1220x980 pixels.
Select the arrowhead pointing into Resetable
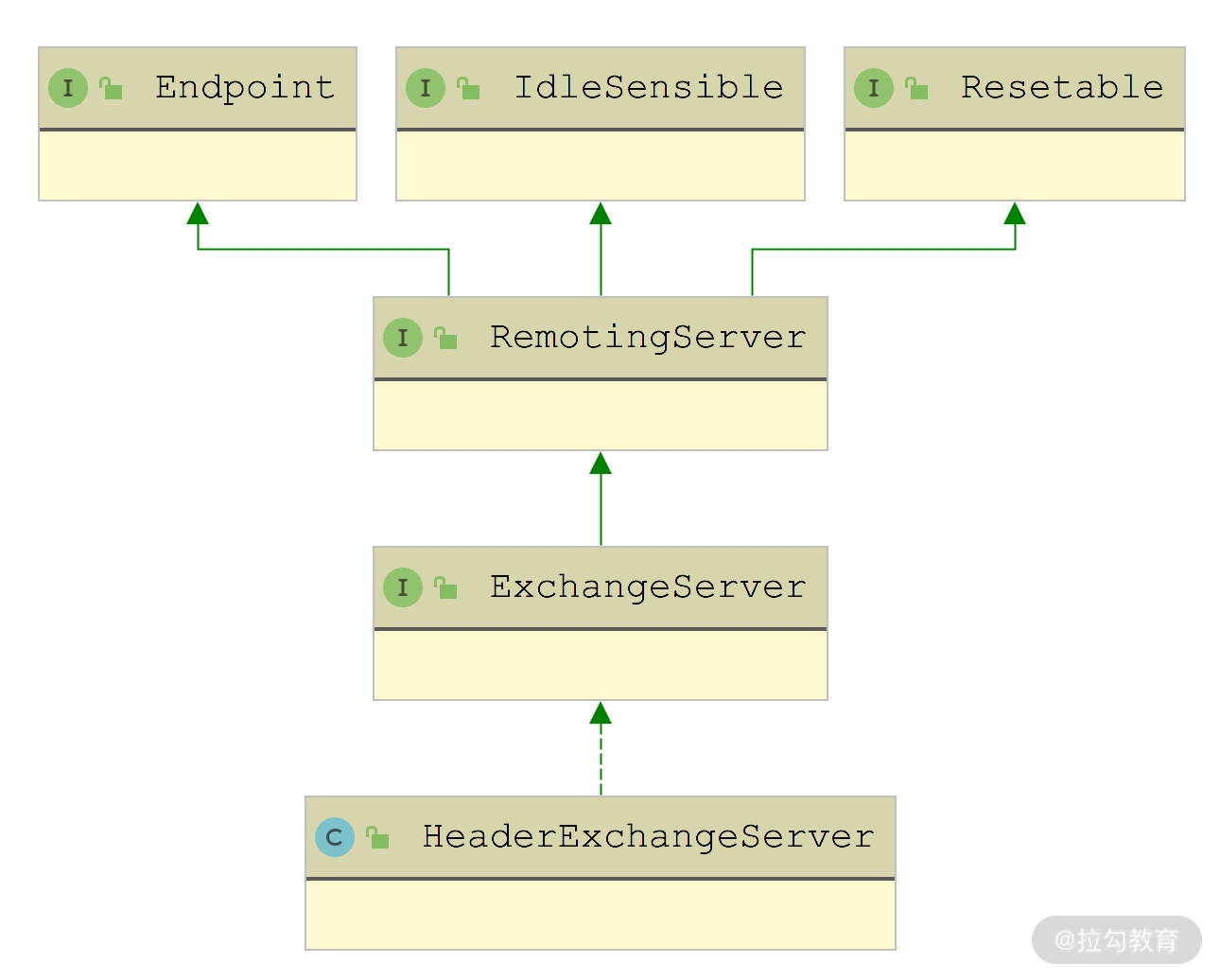click(x=1015, y=214)
